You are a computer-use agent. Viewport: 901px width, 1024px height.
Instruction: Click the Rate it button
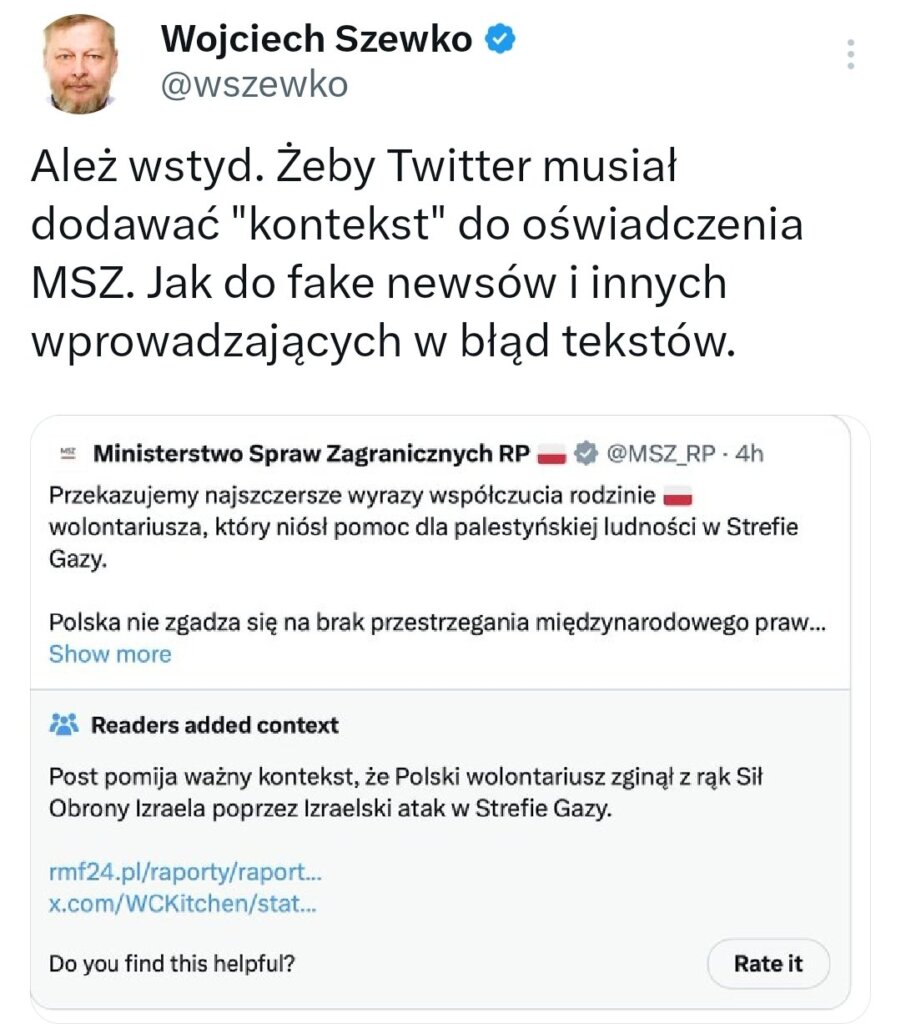click(x=768, y=963)
